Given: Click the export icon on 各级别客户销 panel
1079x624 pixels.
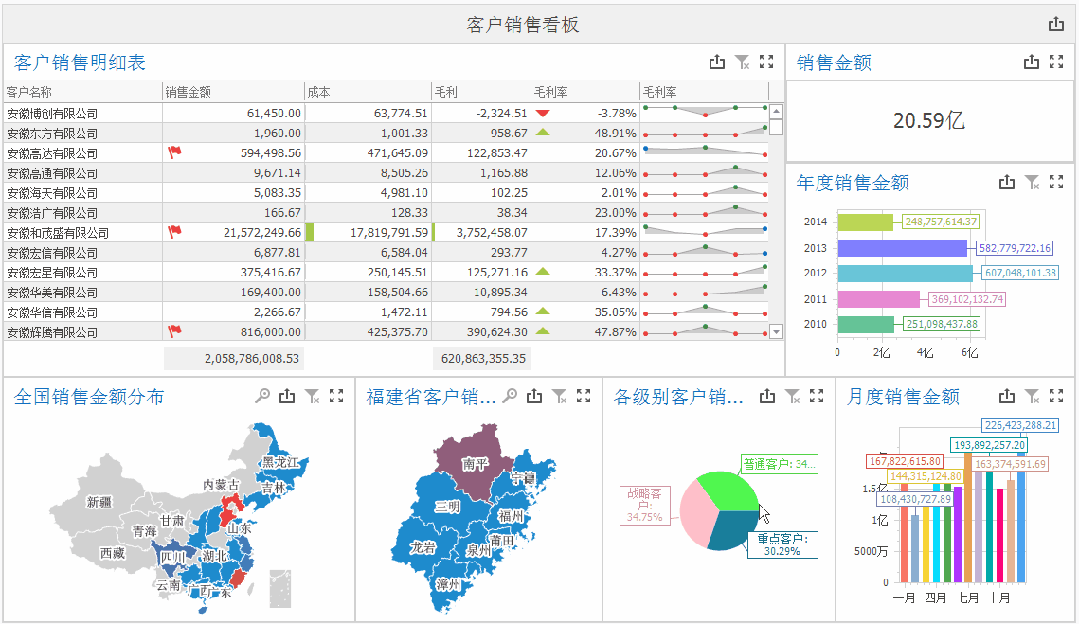Looking at the screenshot, I should coord(767,396).
